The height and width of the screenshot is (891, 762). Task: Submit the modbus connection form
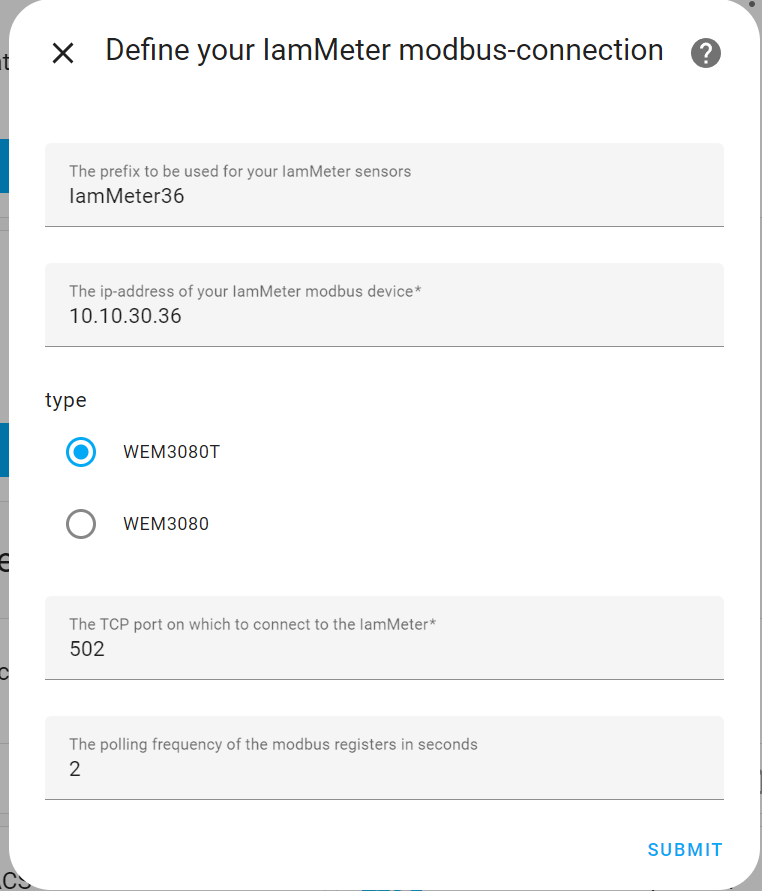point(685,850)
